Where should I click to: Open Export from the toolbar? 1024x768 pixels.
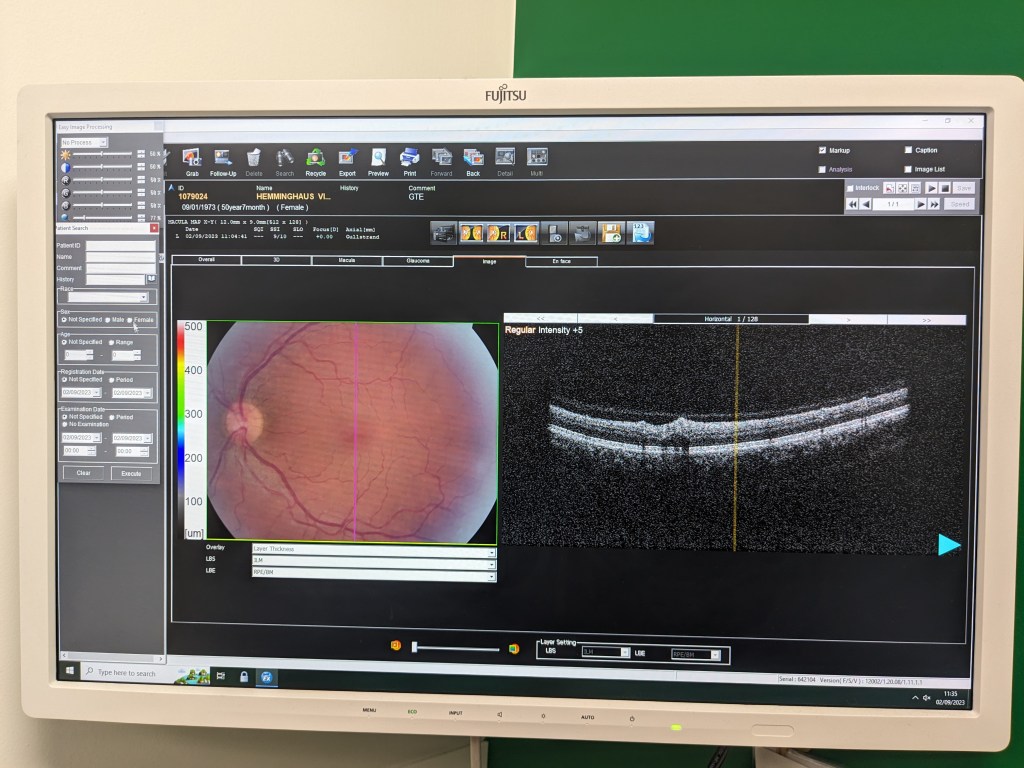coord(347,158)
